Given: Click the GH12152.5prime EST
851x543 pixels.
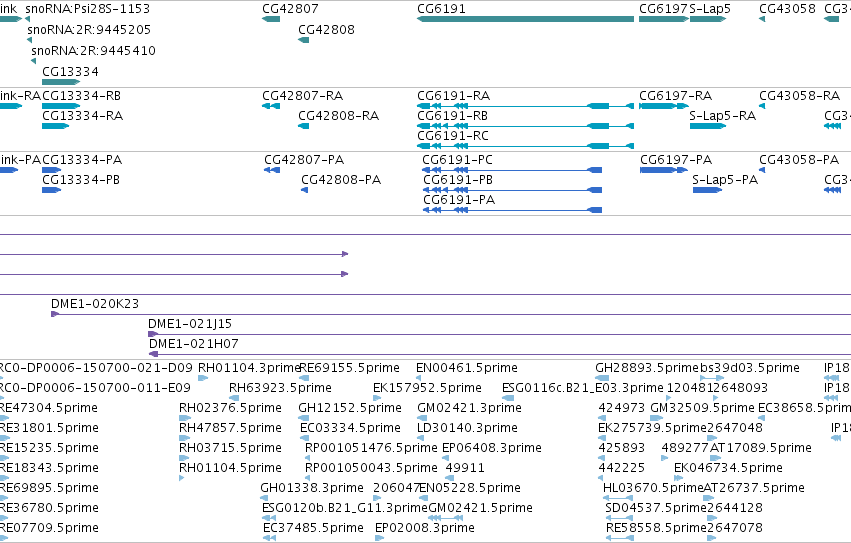Looking at the screenshot, I should [x=303, y=418].
